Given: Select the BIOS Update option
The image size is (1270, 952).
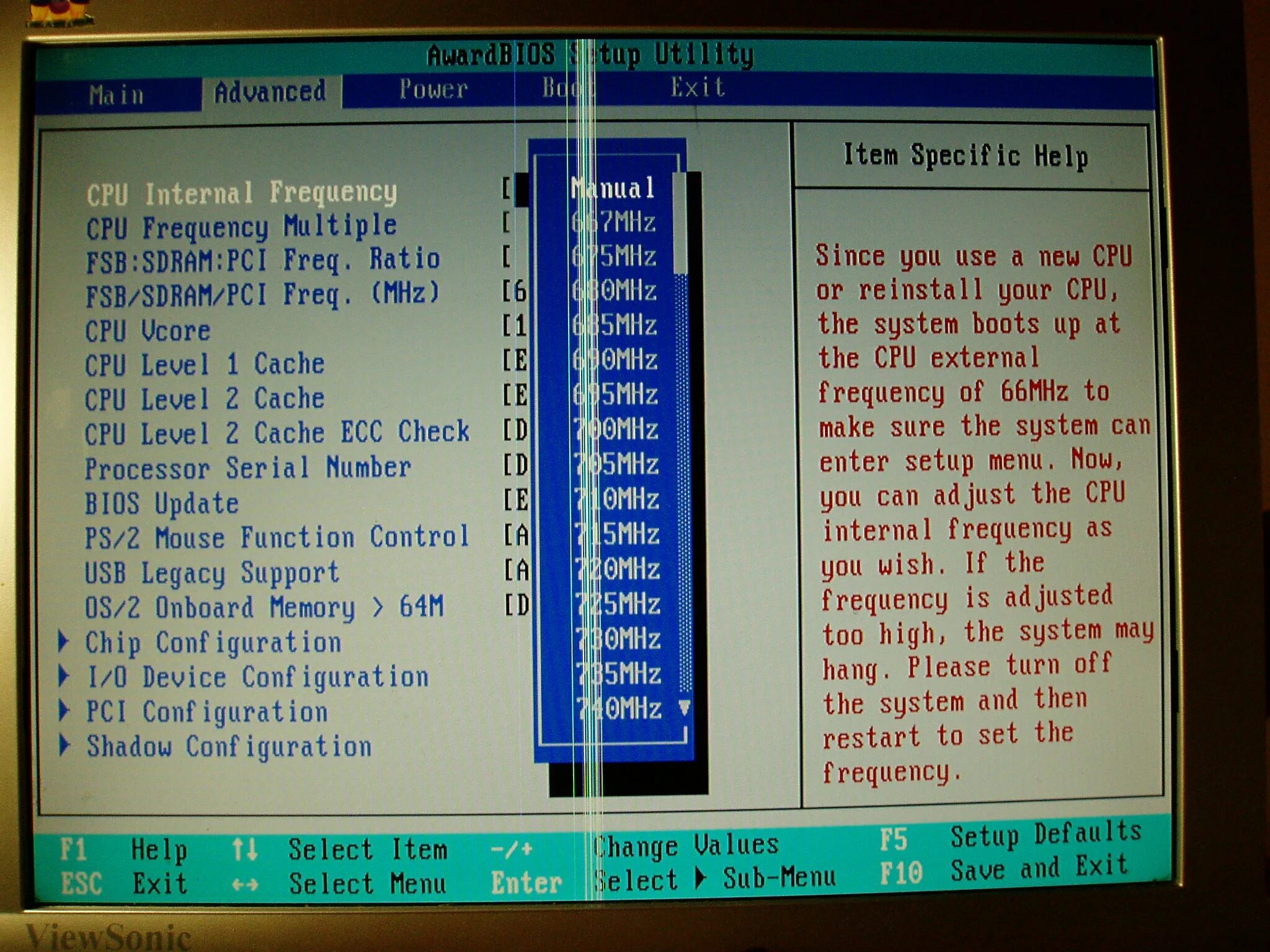Looking at the screenshot, I should click(161, 503).
